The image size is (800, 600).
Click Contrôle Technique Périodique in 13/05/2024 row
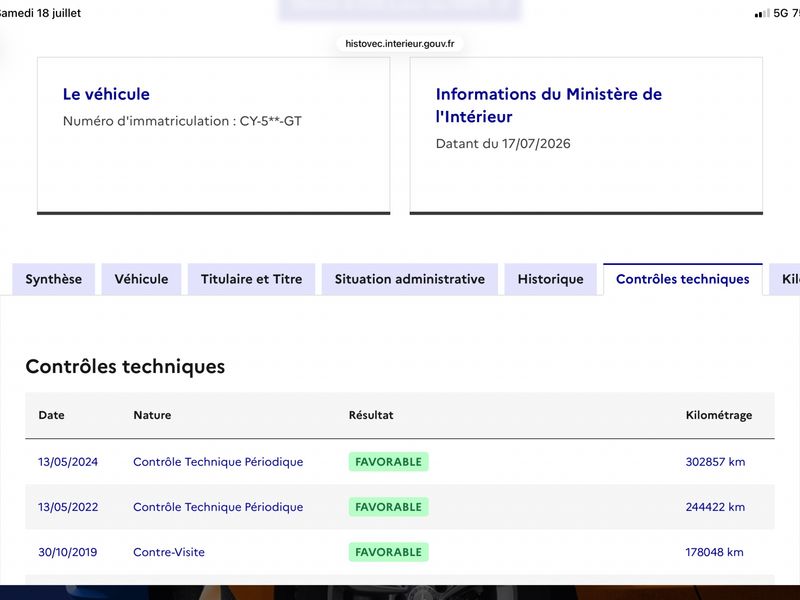218,462
